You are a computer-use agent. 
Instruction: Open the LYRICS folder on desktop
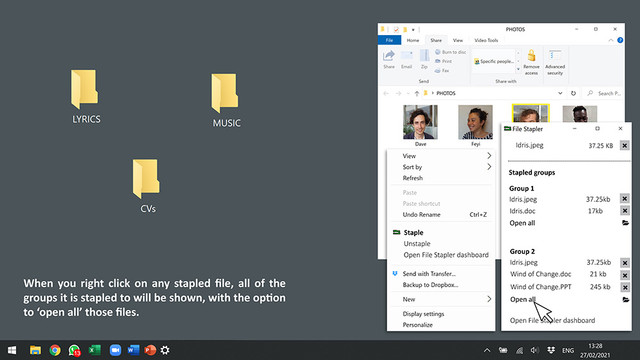[84, 89]
